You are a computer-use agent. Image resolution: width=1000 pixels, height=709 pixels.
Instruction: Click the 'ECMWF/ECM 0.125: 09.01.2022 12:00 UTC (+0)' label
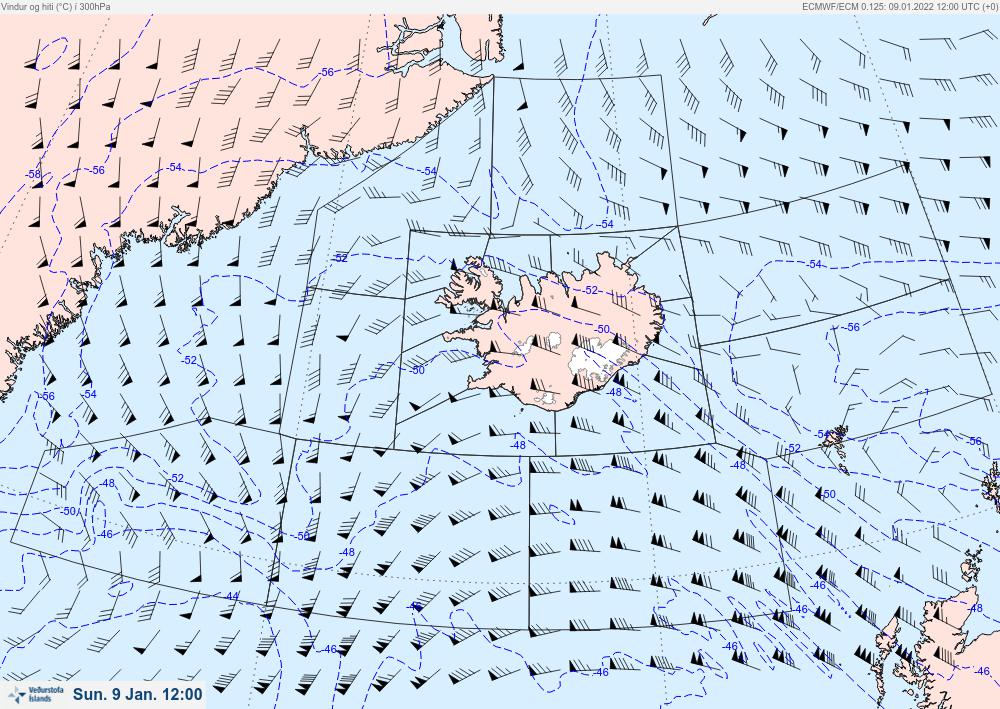(x=899, y=6)
